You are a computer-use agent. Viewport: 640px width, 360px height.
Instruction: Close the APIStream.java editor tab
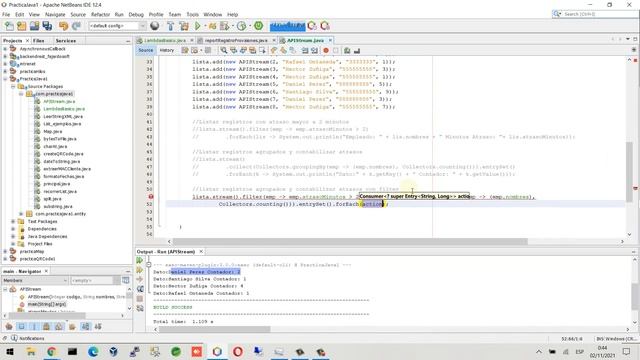tap(330, 40)
